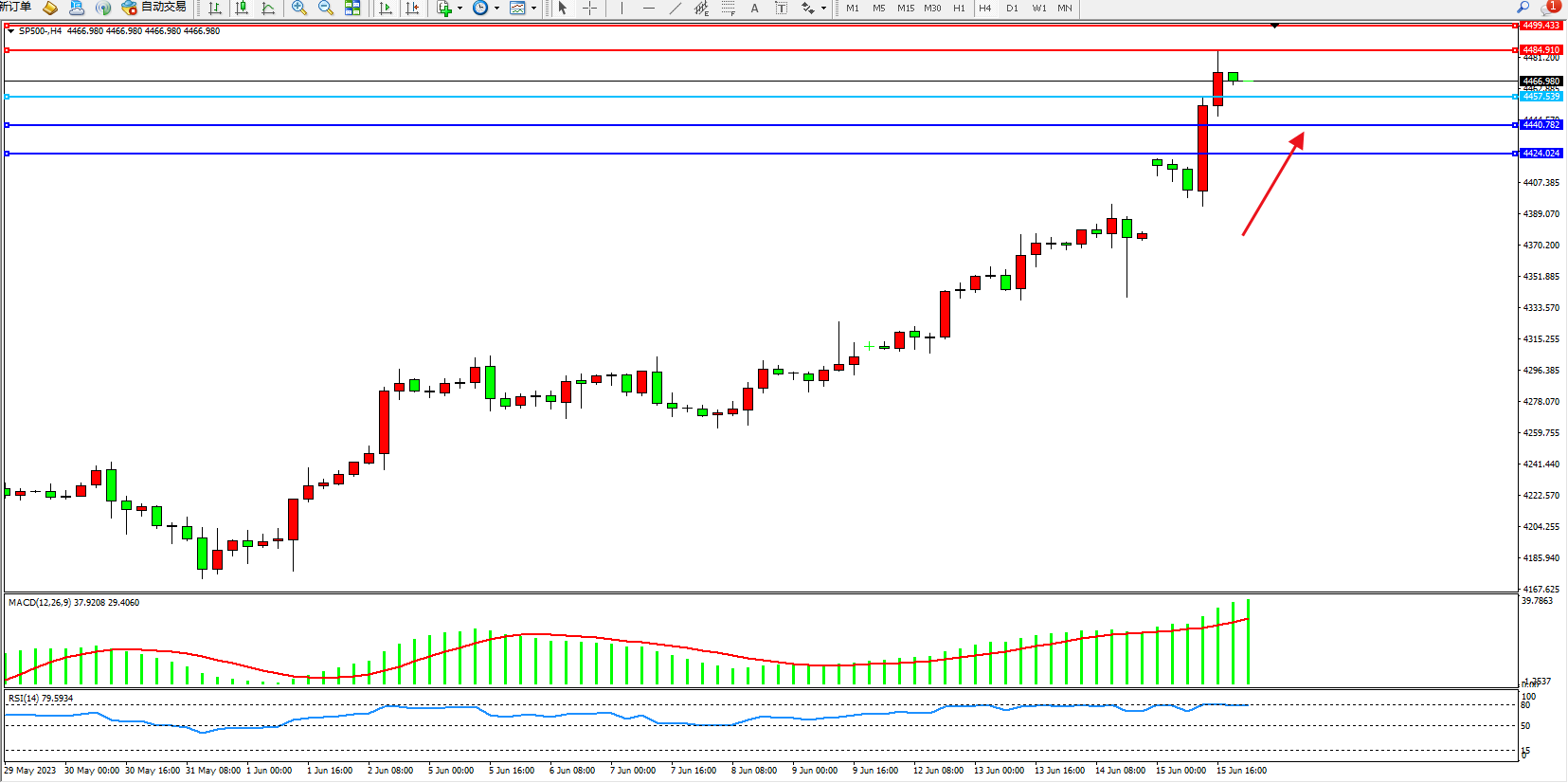
Task: Click the 新订单 New Order button
Action: pos(15,7)
